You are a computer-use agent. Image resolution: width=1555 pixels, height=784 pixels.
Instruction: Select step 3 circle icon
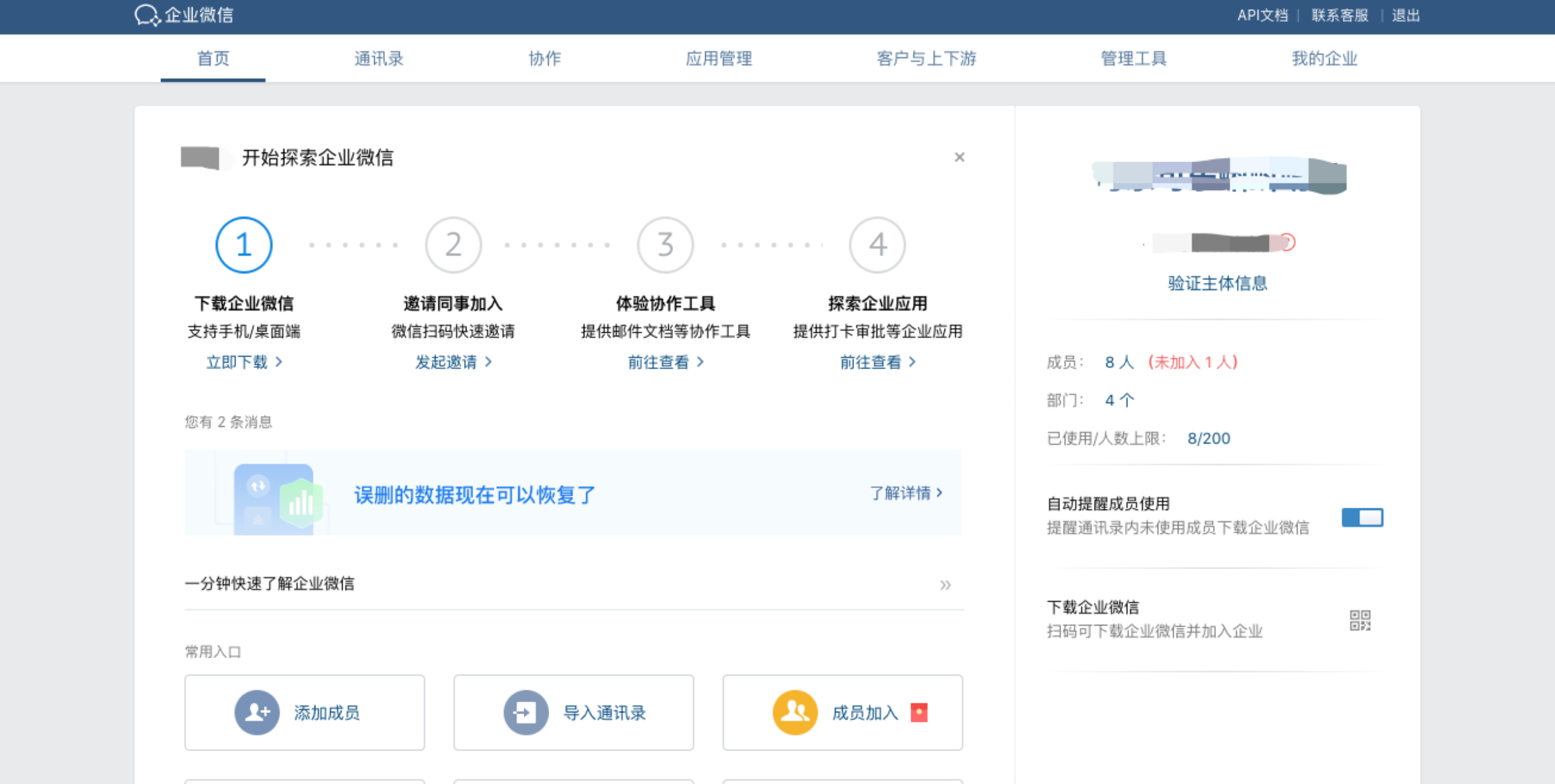(665, 245)
